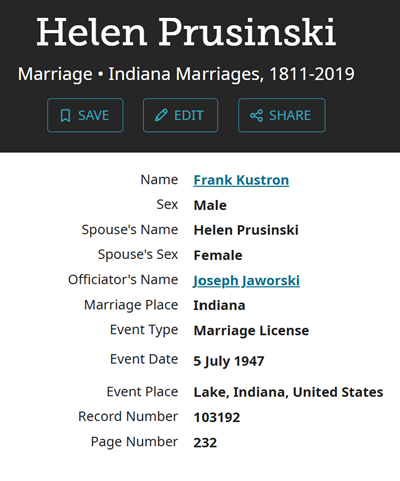Click the bookmark icon on Save button

pyautogui.click(x=66, y=116)
